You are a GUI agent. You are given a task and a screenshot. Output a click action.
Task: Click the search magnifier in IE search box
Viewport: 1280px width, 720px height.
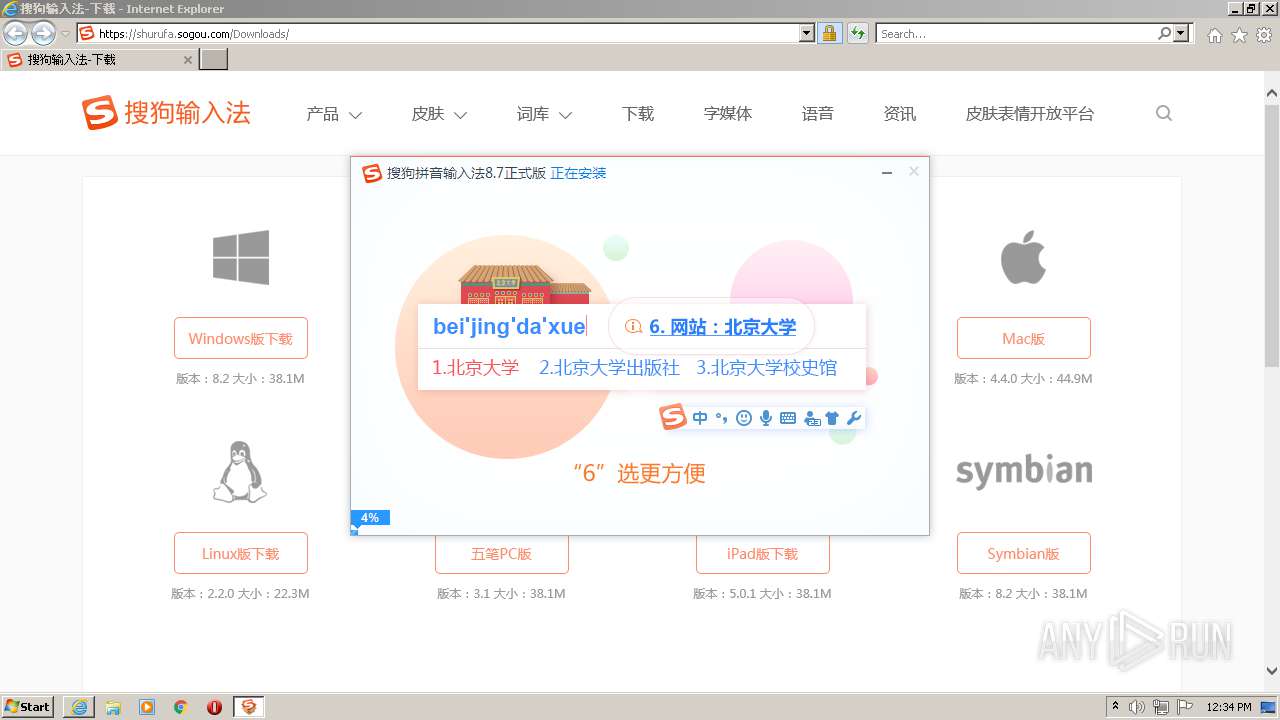(x=1164, y=34)
